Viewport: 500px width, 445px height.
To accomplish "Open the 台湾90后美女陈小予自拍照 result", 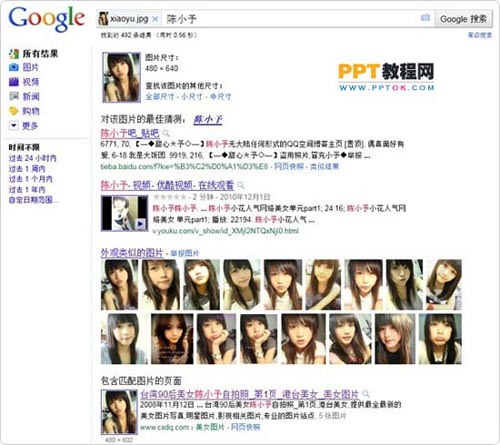I will click(x=249, y=395).
